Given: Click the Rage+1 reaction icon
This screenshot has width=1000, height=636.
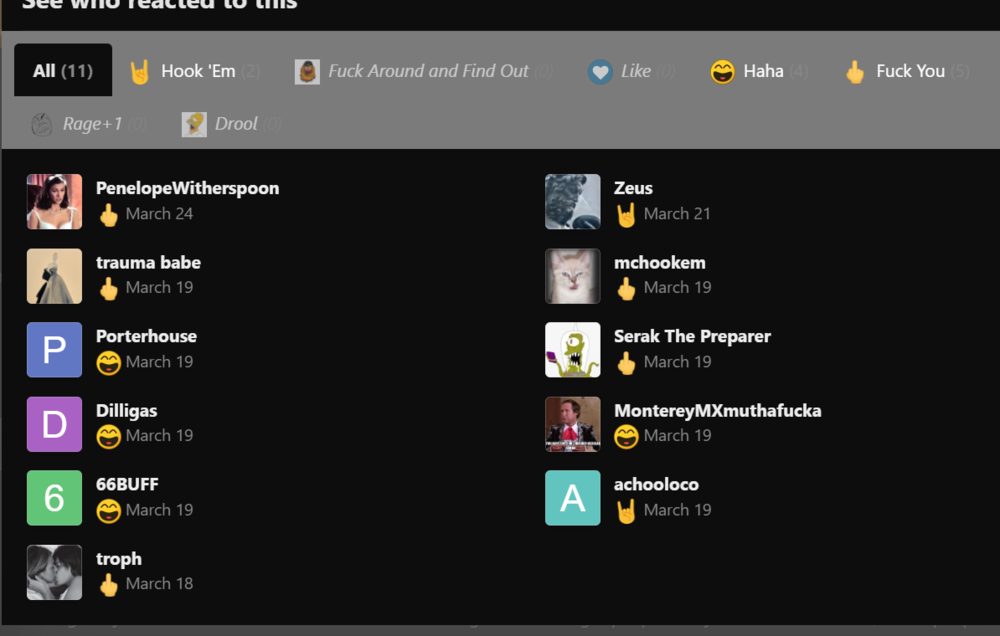Looking at the screenshot, I should (41, 124).
